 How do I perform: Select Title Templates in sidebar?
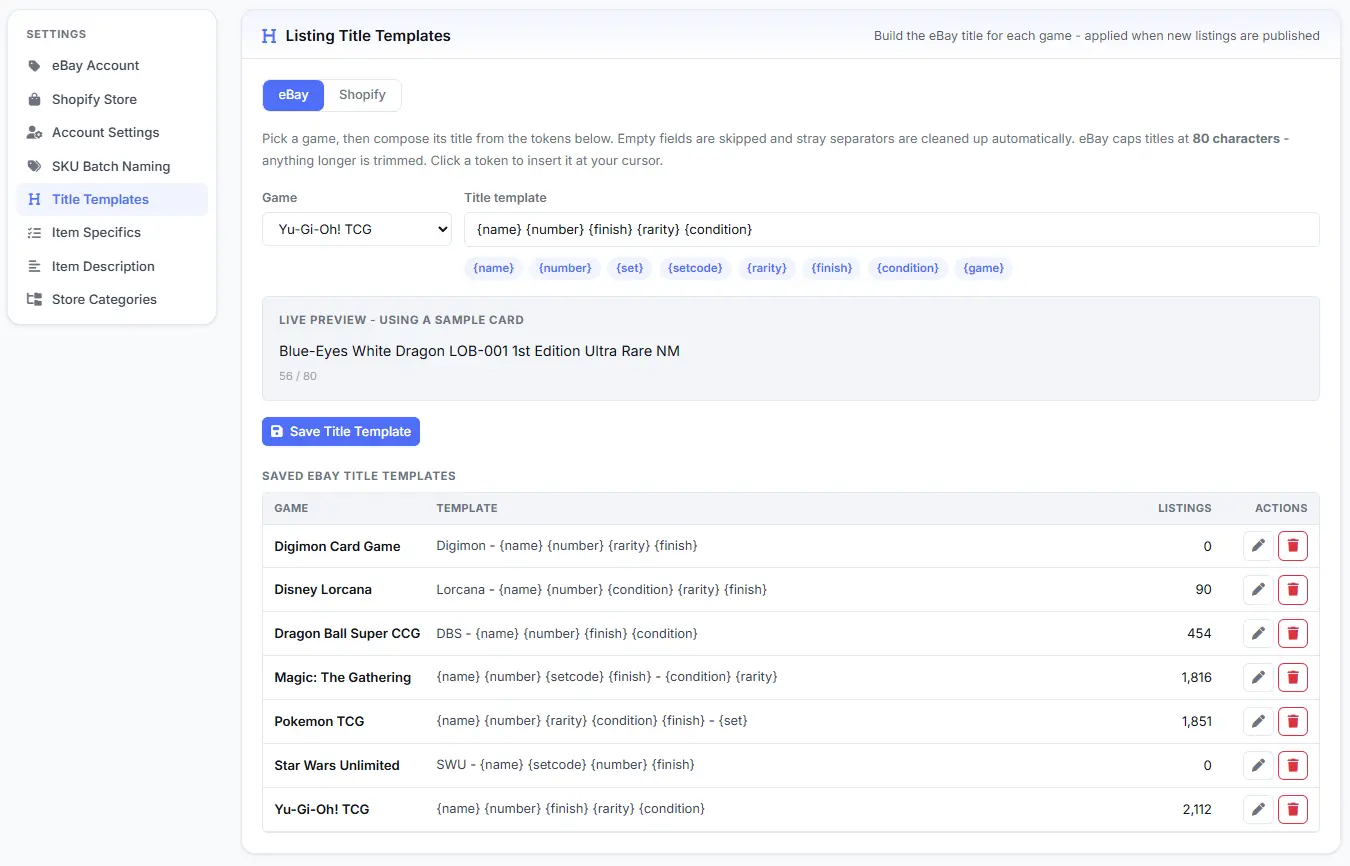pos(112,199)
